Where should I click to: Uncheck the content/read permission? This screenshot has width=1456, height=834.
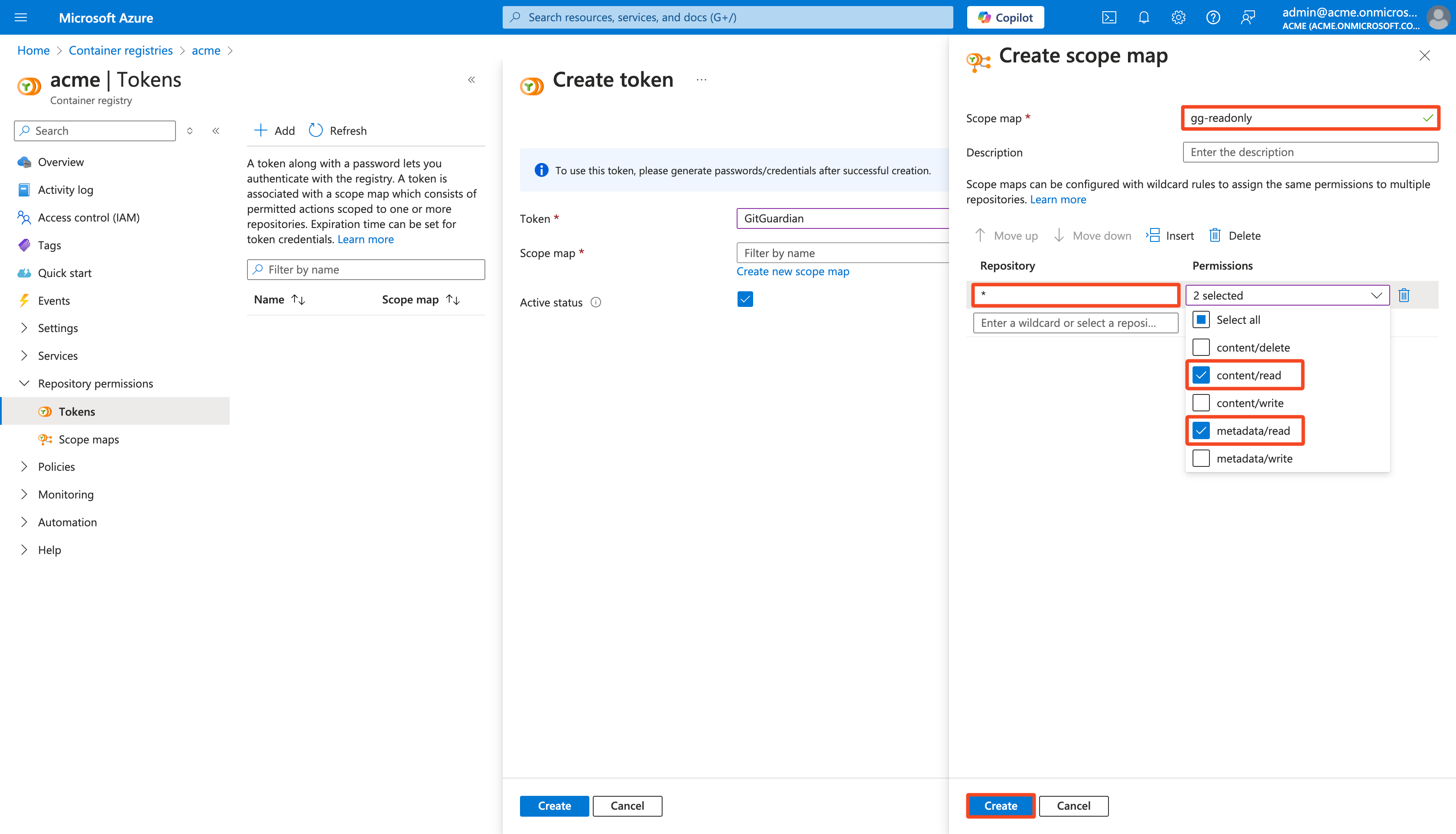[1201, 375]
